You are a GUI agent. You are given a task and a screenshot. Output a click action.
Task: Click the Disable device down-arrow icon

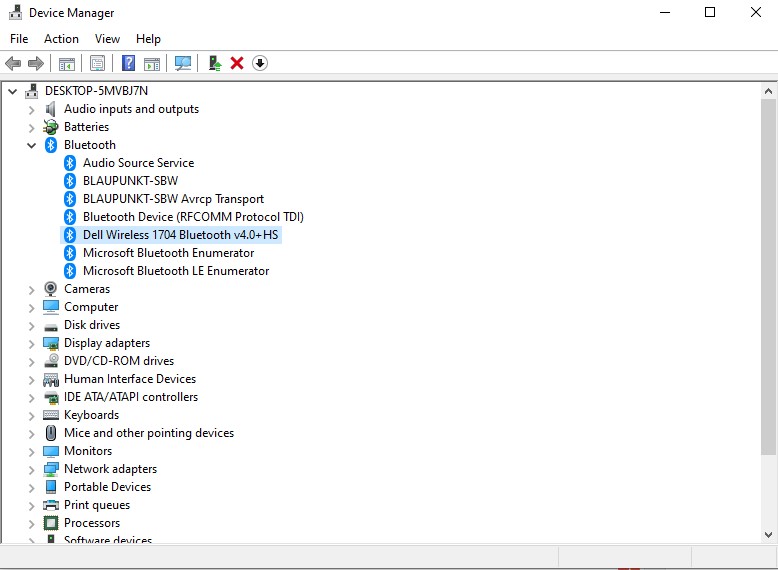[x=259, y=63]
